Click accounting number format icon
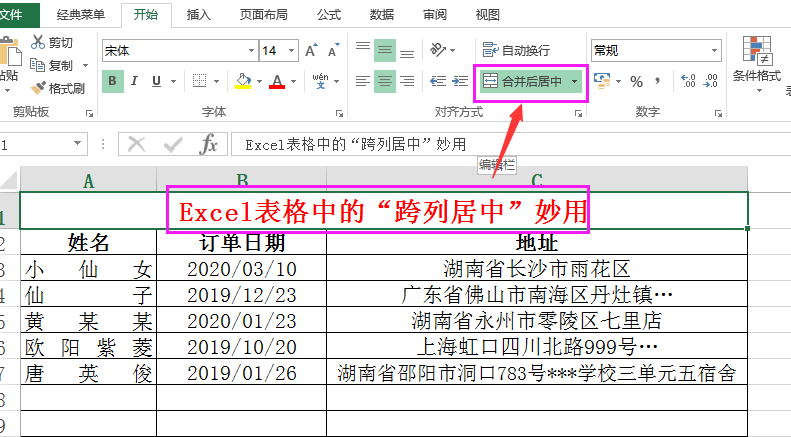The height and width of the screenshot is (437, 791). (x=601, y=81)
